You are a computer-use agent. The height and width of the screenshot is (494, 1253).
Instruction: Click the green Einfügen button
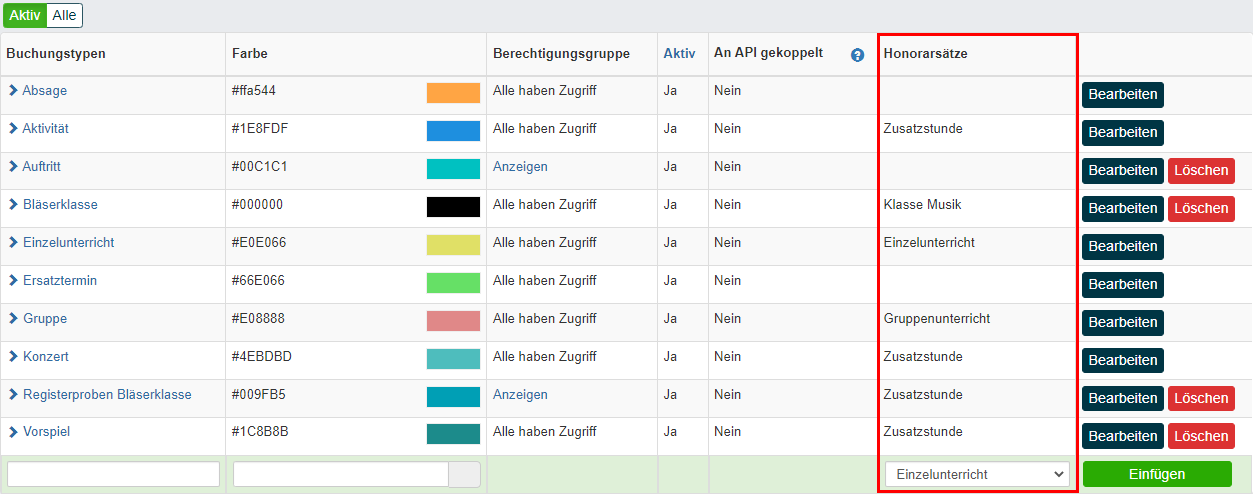(1157, 474)
